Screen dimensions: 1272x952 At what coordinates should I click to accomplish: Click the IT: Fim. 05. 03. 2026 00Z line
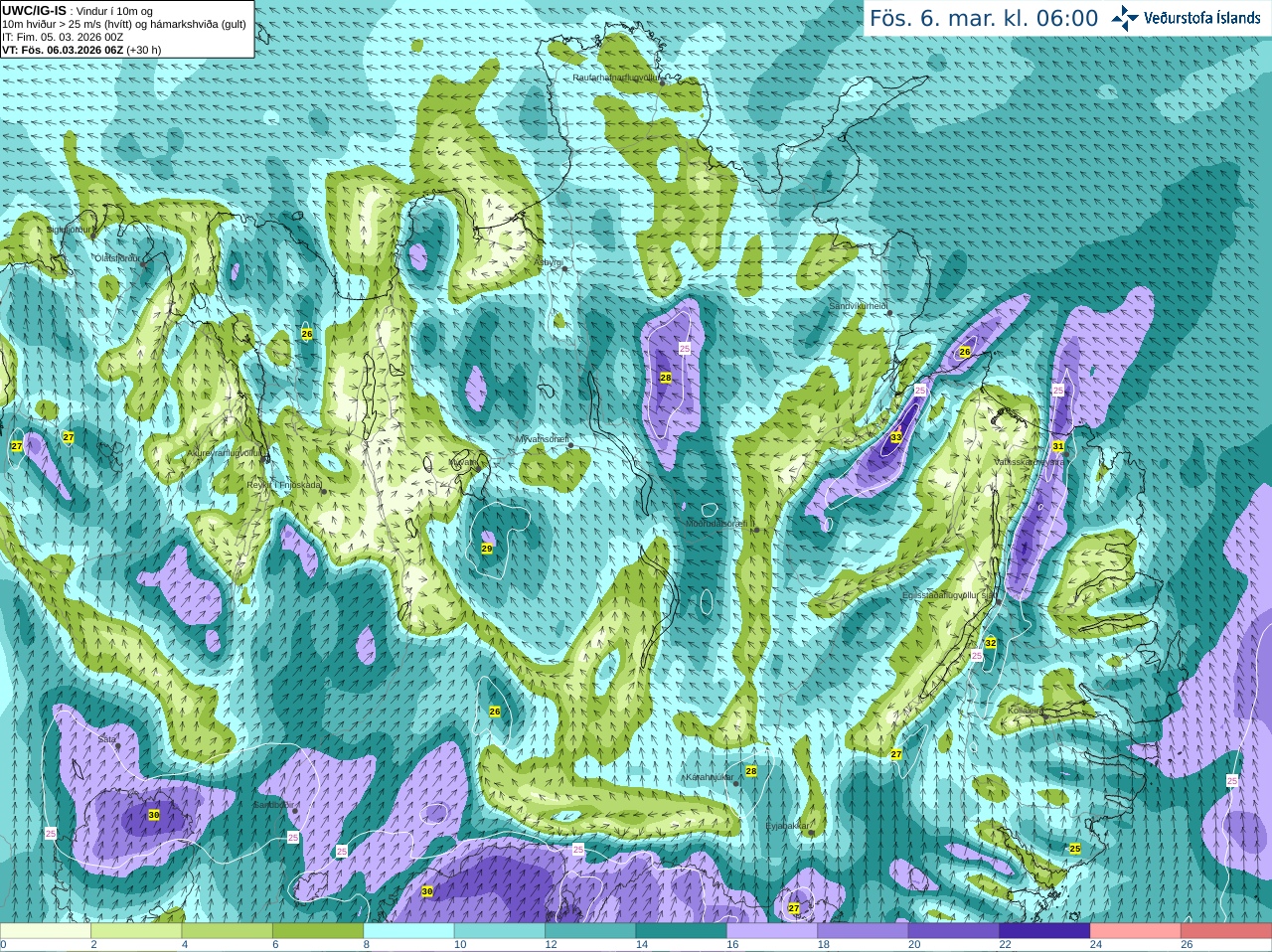(x=63, y=37)
